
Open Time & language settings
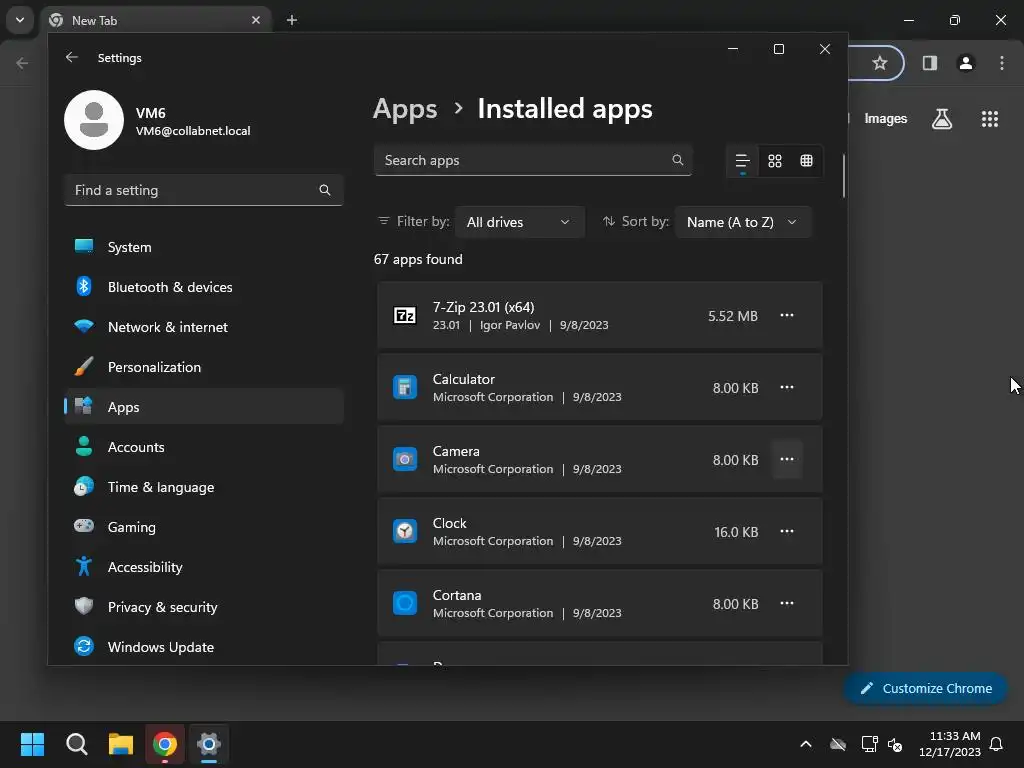tap(203, 487)
